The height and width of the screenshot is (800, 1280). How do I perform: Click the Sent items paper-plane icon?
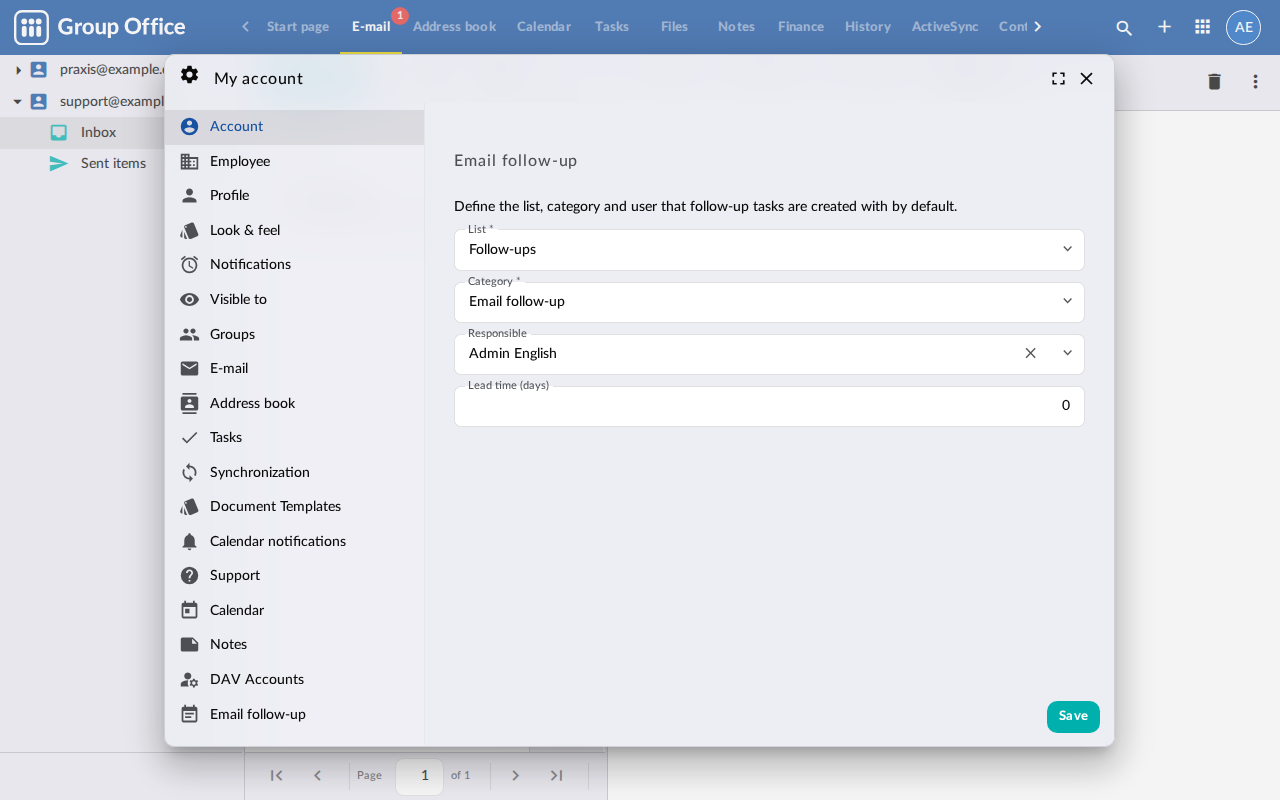59,163
